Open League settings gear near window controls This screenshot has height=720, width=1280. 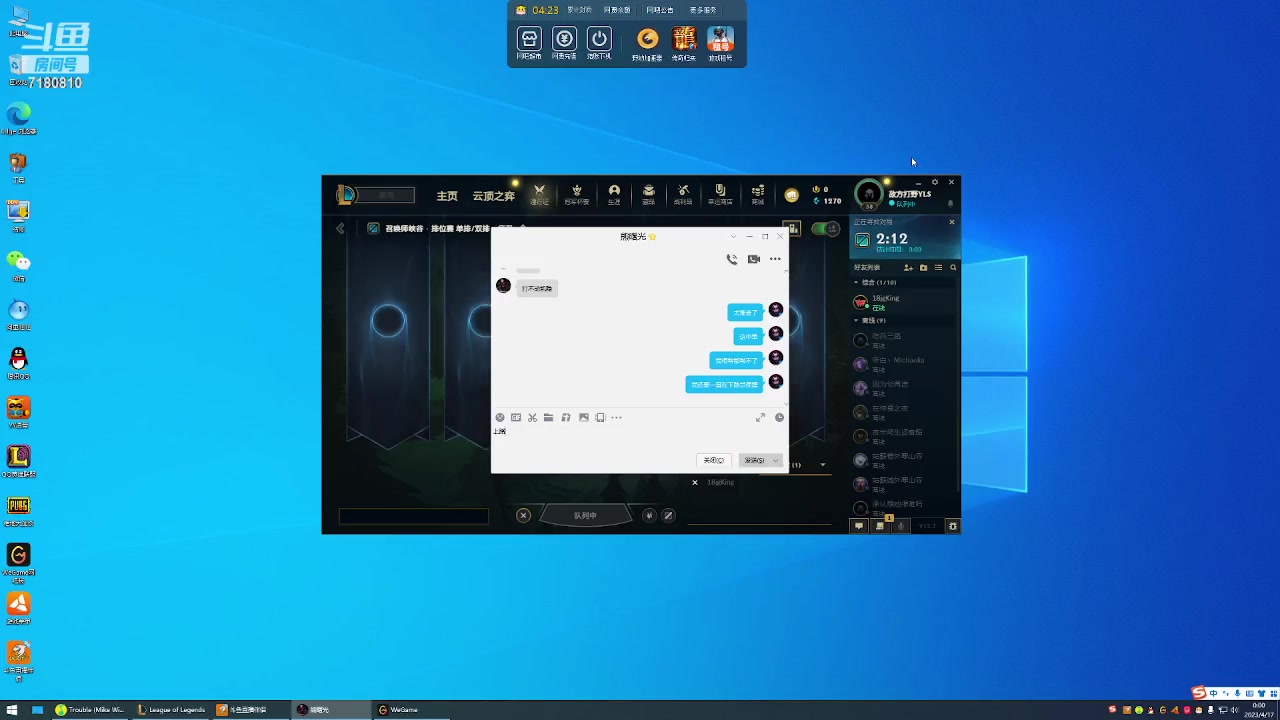(935, 182)
